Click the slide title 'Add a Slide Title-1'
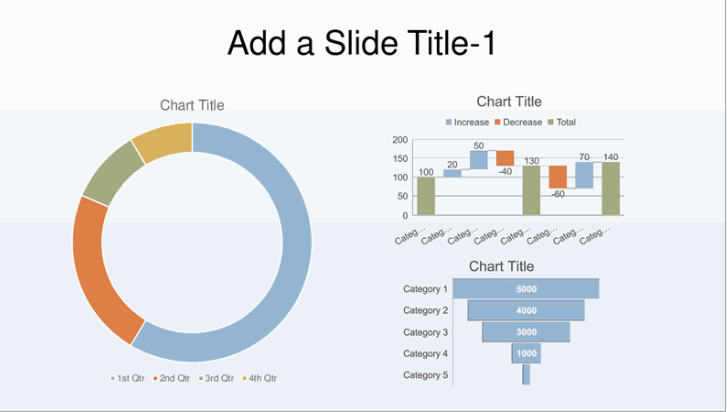Image resolution: width=727 pixels, height=412 pixels. (362, 43)
